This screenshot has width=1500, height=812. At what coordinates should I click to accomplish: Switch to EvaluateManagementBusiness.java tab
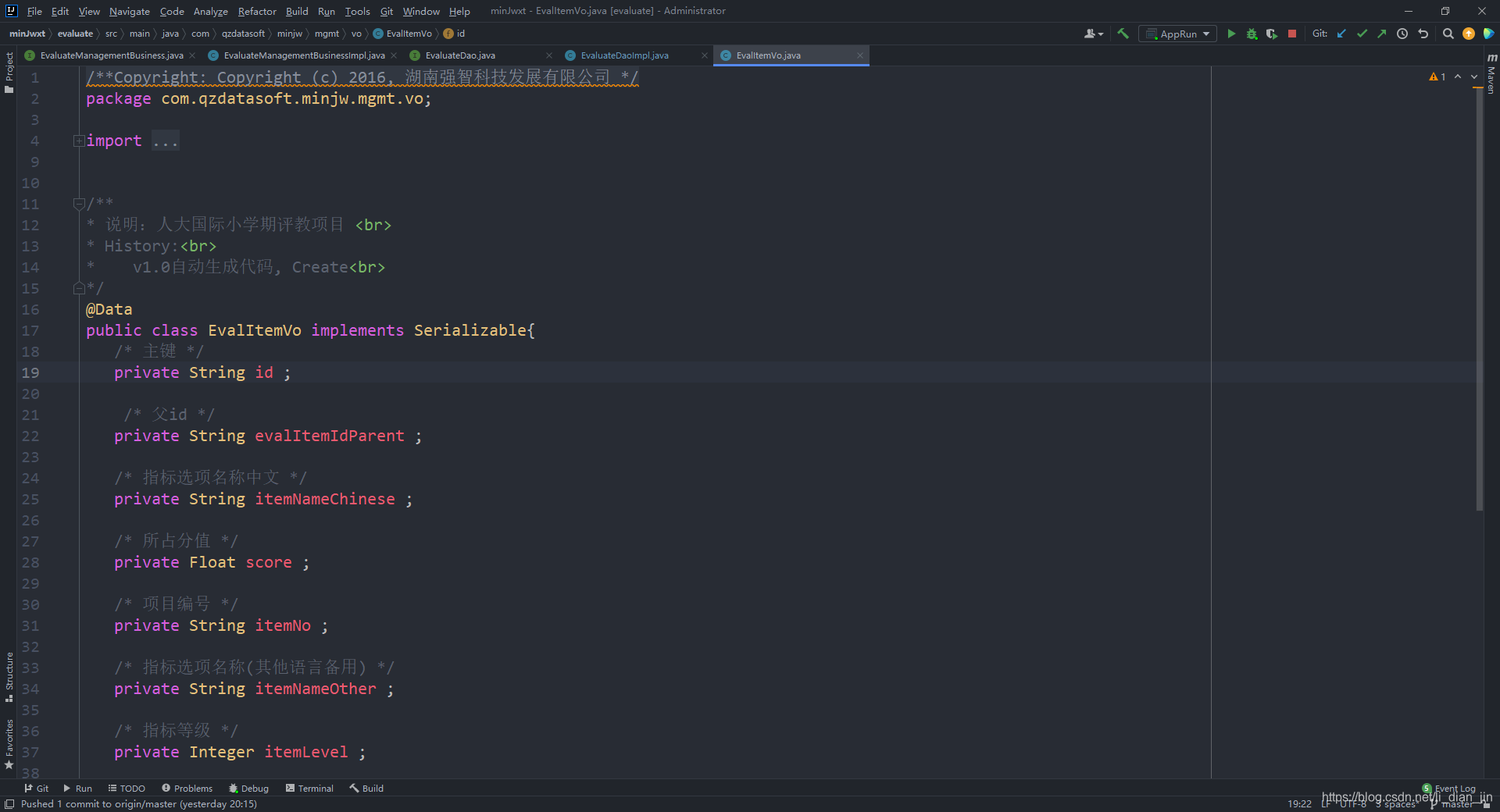[112, 55]
